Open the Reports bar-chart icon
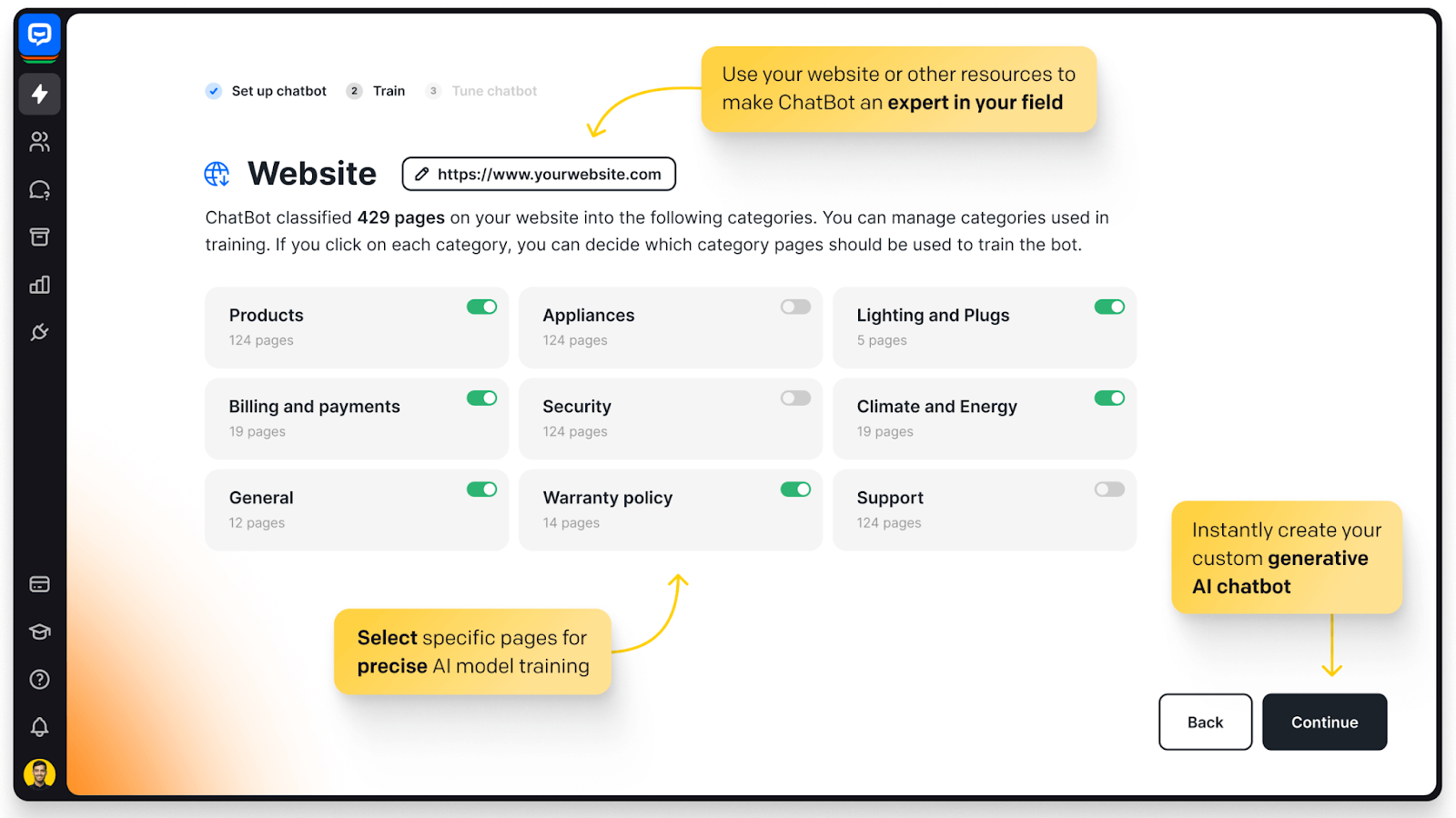Viewport: 1456px width, 818px height. [x=39, y=284]
